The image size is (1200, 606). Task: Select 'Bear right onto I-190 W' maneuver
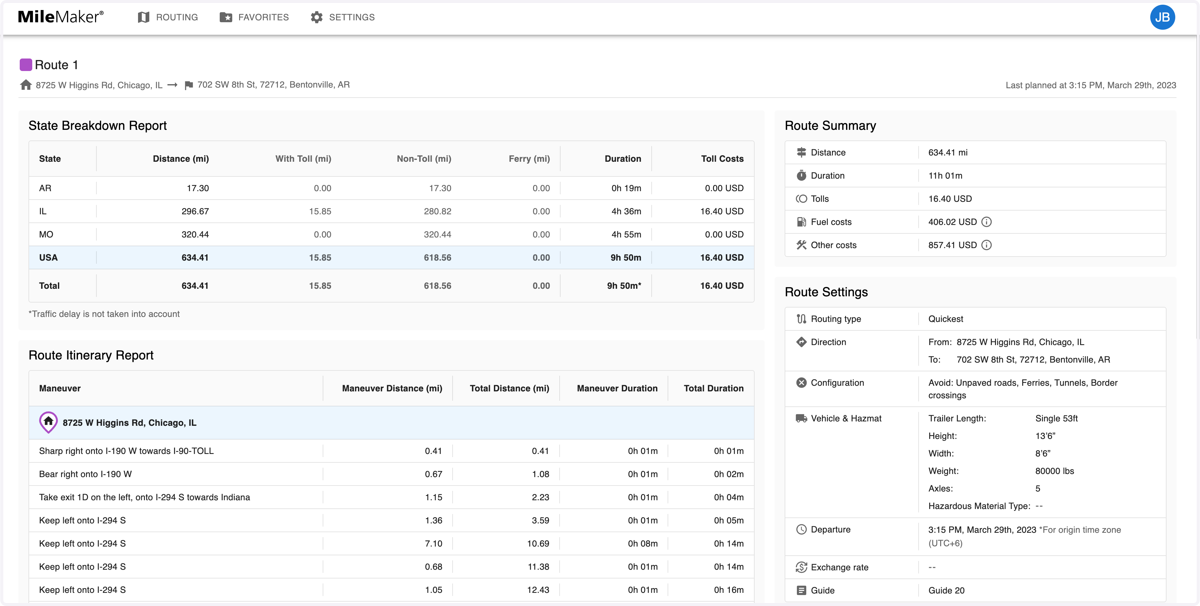(391, 474)
